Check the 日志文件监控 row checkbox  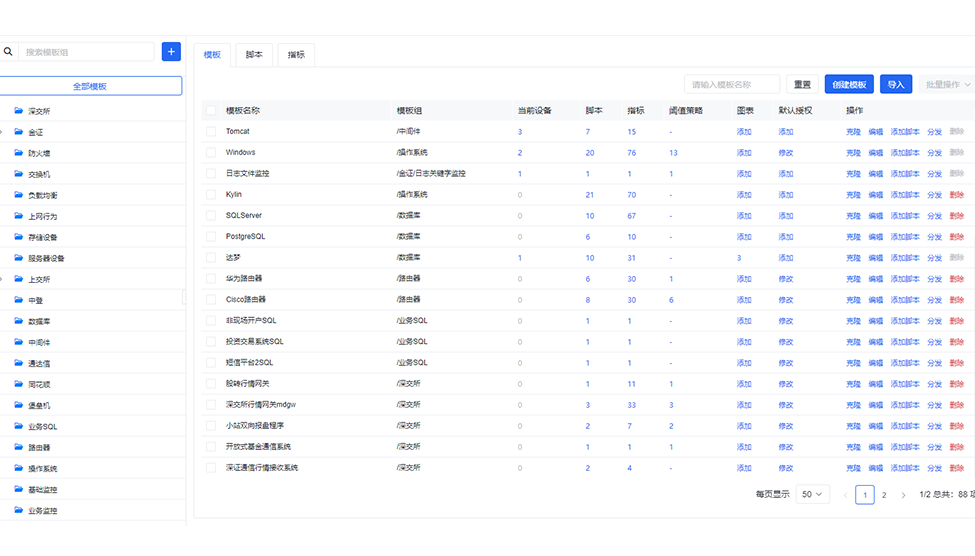pyautogui.click(x=211, y=174)
